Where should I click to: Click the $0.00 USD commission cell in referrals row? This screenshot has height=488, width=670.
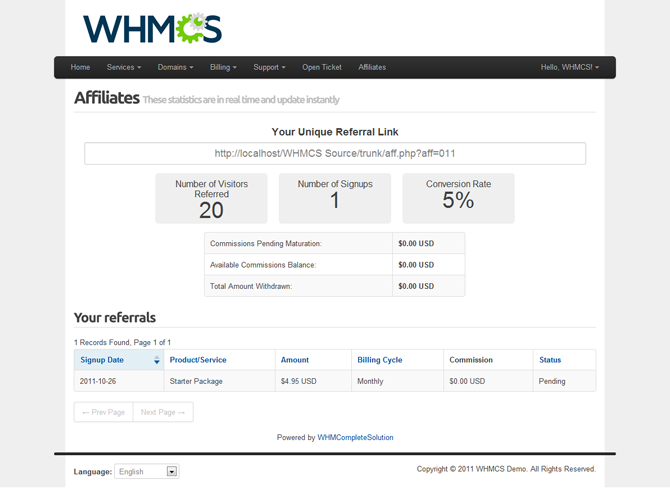coord(488,381)
